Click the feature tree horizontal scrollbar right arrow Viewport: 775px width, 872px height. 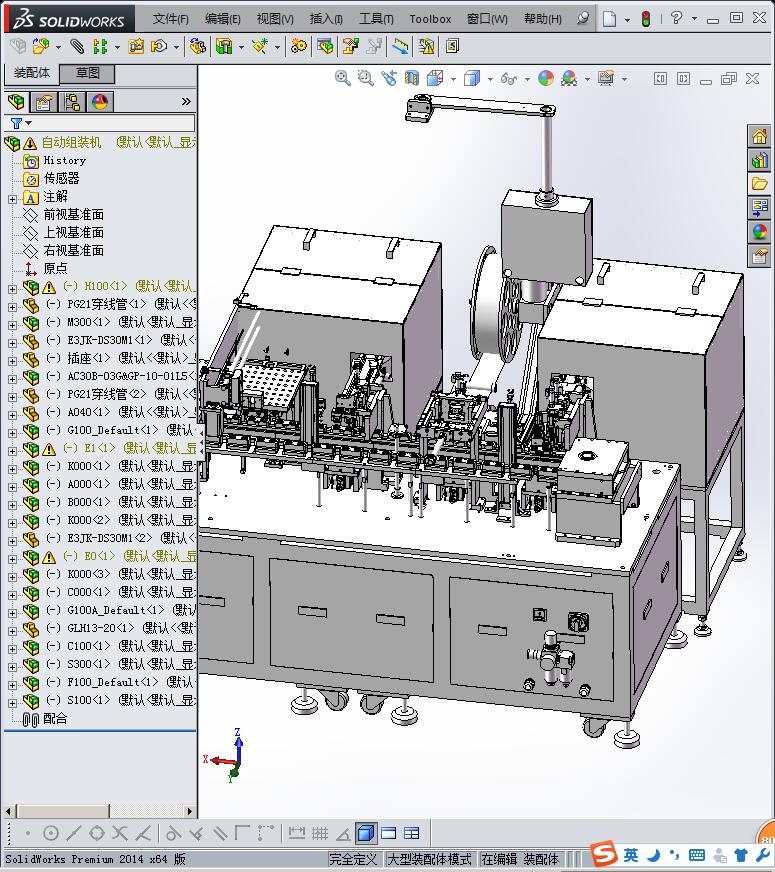pyautogui.click(x=190, y=811)
